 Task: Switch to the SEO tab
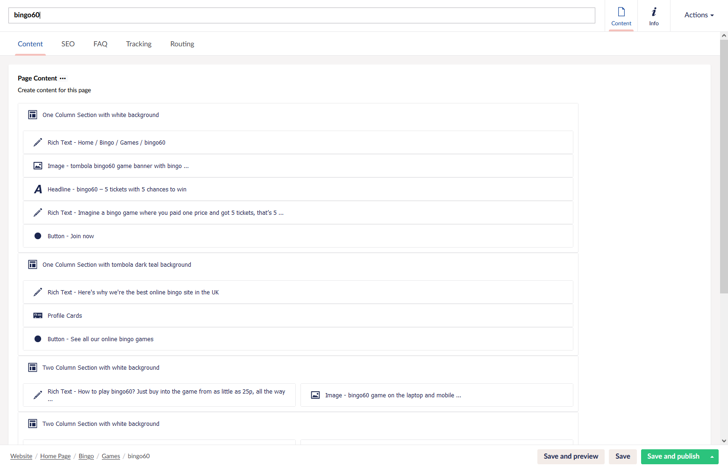(x=68, y=44)
